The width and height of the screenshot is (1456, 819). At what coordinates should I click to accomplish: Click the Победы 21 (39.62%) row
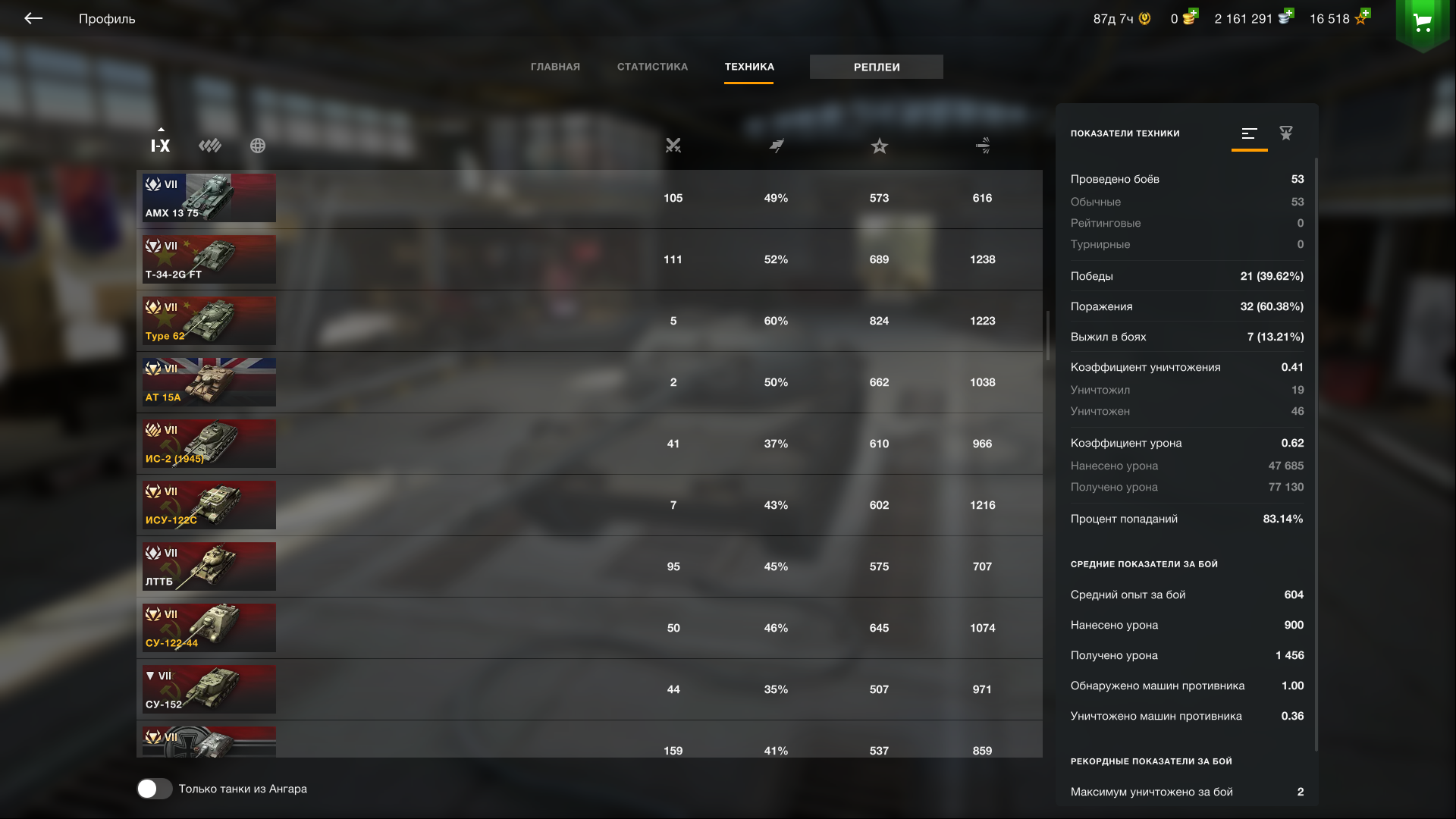click(x=1187, y=276)
